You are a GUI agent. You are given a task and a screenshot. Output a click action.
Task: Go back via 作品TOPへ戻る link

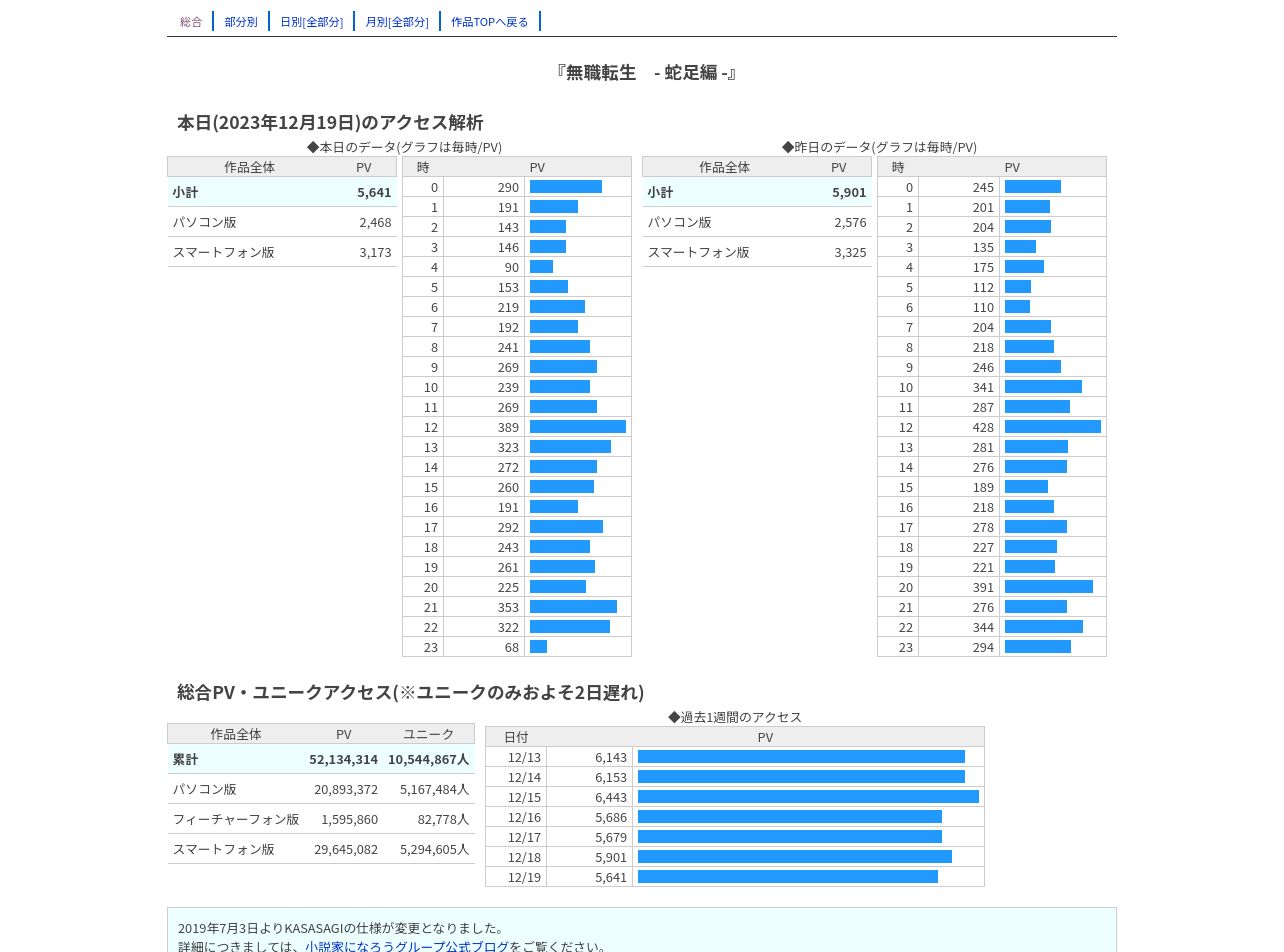point(490,21)
